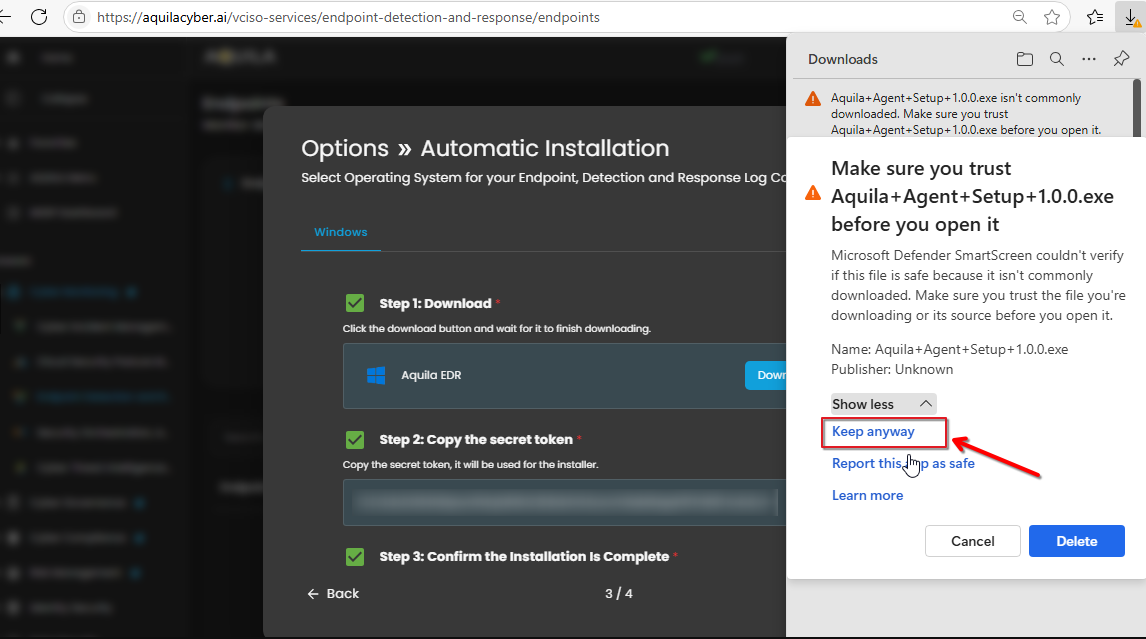Screen dimensions: 1146x639
Task: Pin the Downloads panel
Action: (1121, 59)
